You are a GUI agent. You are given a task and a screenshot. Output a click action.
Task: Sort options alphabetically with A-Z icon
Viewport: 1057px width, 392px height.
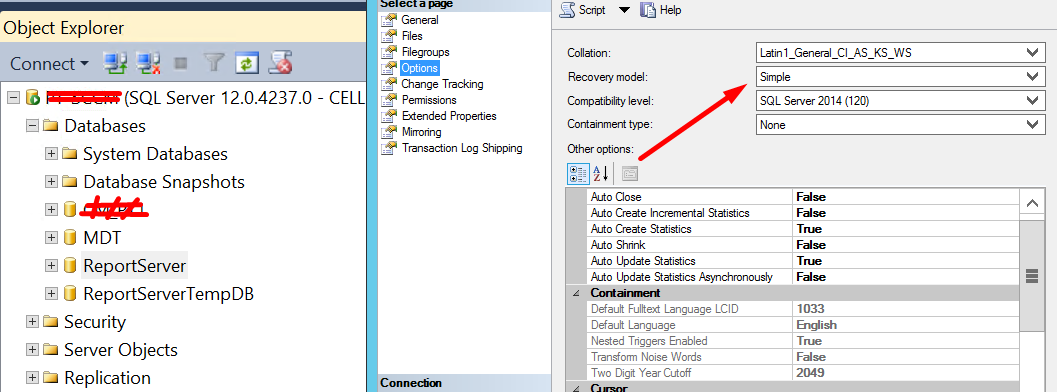pyautogui.click(x=601, y=174)
